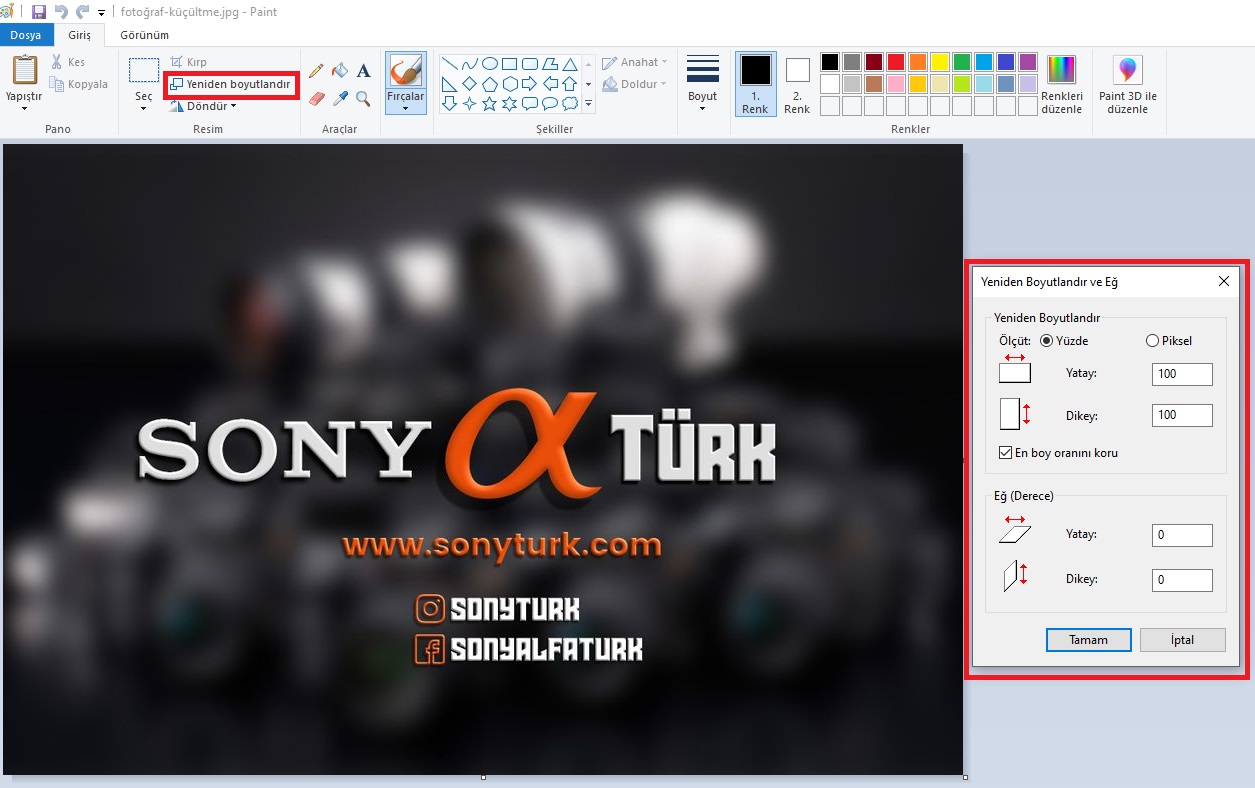Pick the pink swatch in the palette

pyautogui.click(x=896, y=84)
